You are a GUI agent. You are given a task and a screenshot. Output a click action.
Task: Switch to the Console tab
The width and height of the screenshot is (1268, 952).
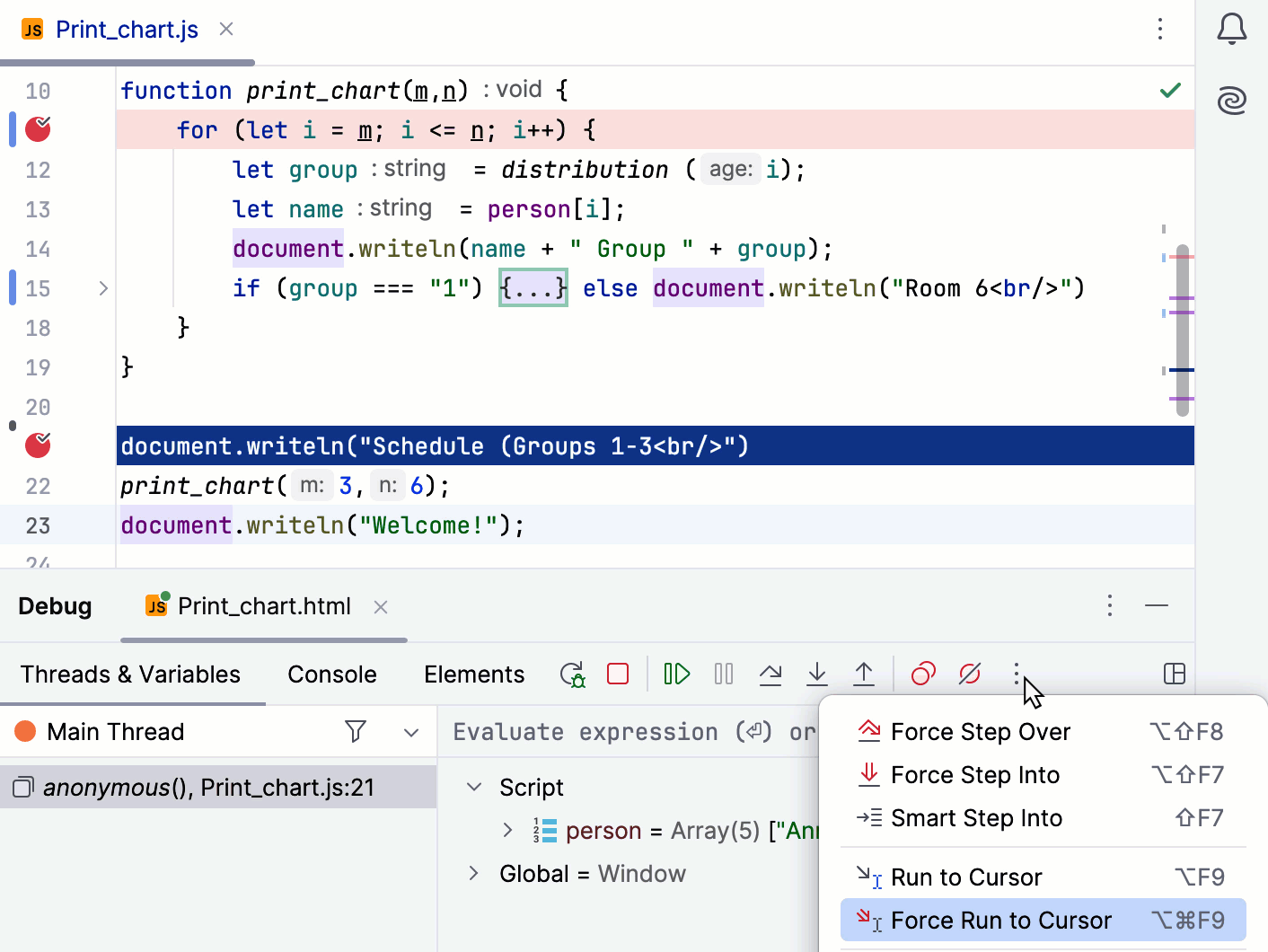click(x=331, y=674)
